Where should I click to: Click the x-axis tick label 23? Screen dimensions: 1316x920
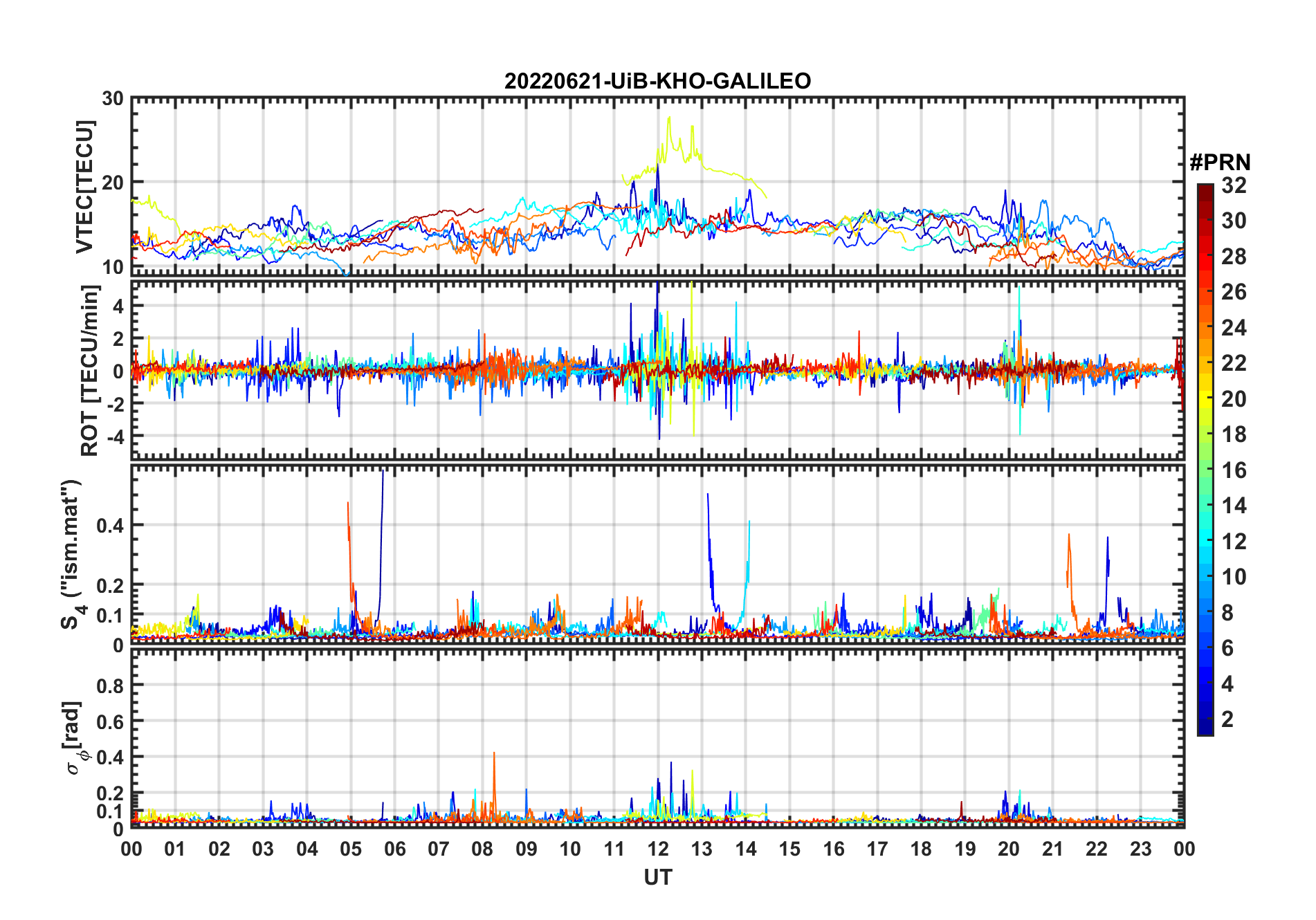pos(1140,849)
